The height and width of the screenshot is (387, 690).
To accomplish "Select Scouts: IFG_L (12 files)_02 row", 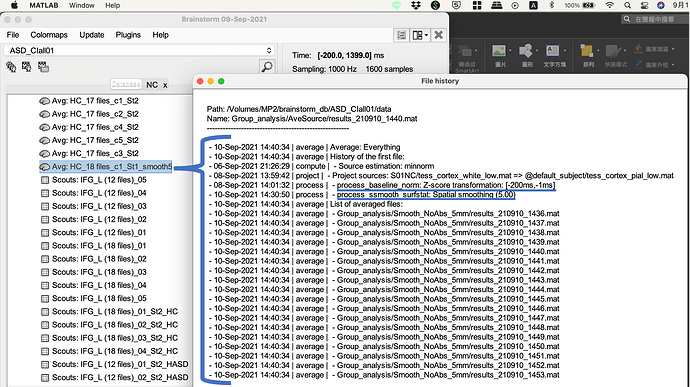I will click(93, 219).
